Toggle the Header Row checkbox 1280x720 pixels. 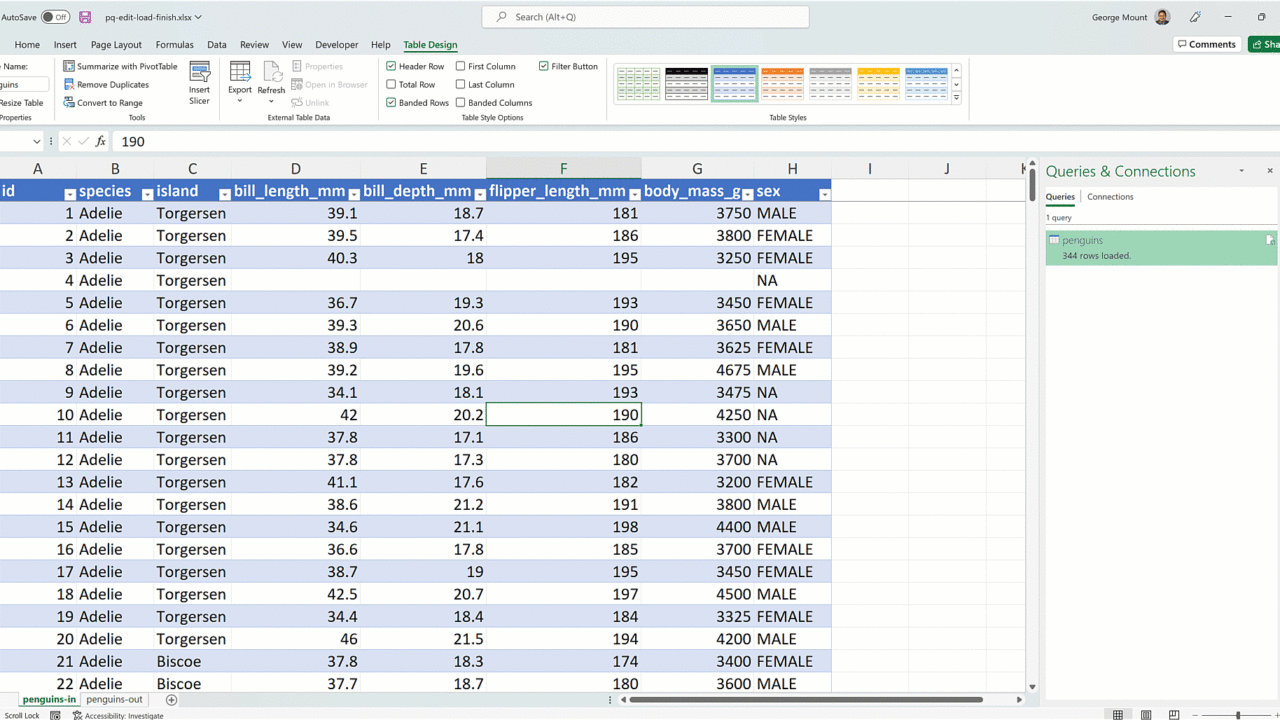click(x=391, y=66)
